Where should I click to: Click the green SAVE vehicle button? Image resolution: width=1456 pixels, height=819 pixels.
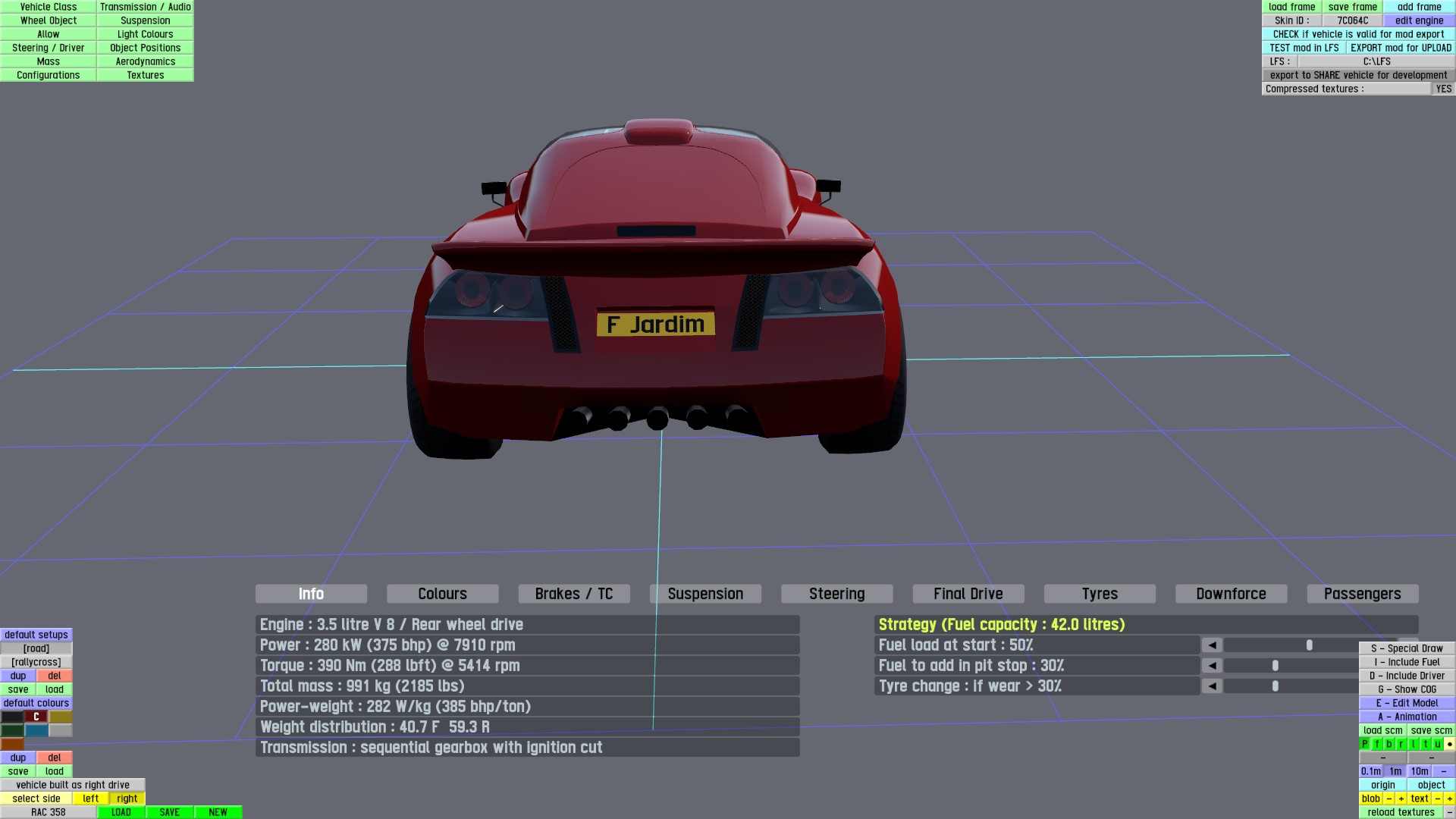[169, 812]
